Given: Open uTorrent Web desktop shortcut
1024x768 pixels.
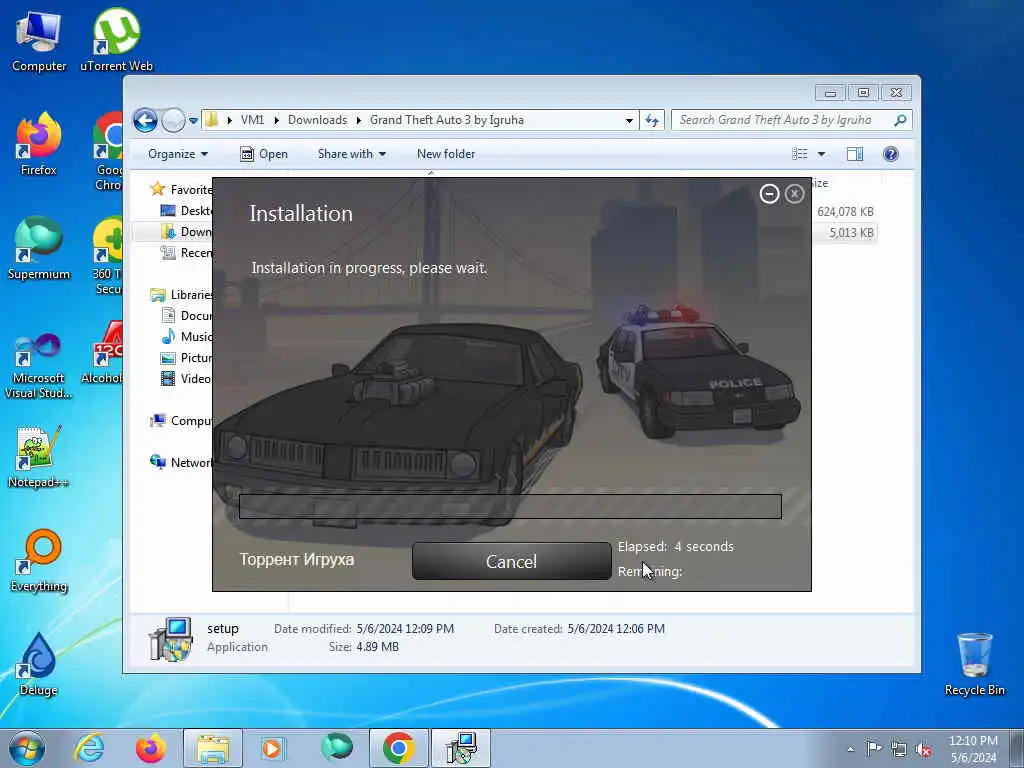Looking at the screenshot, I should pyautogui.click(x=116, y=40).
